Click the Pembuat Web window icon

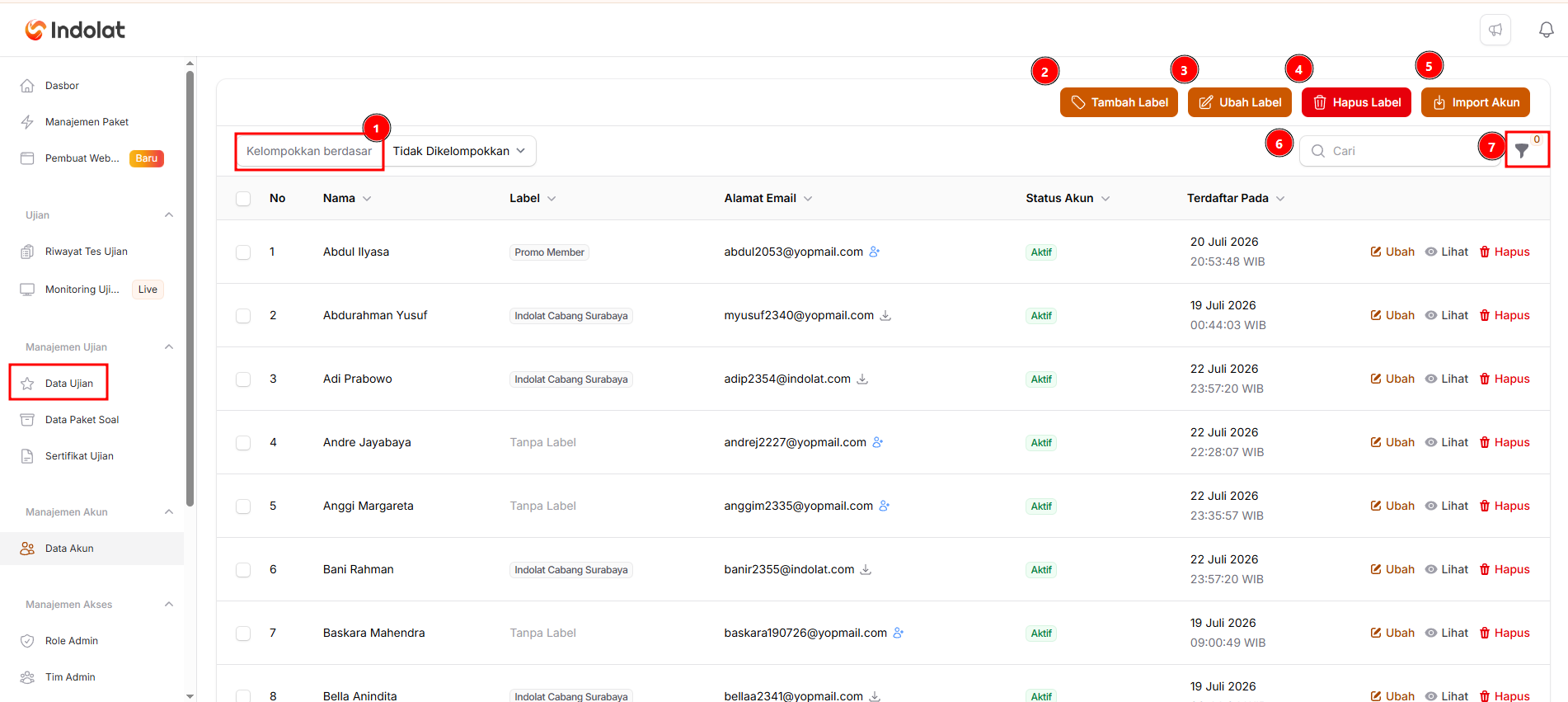point(27,158)
